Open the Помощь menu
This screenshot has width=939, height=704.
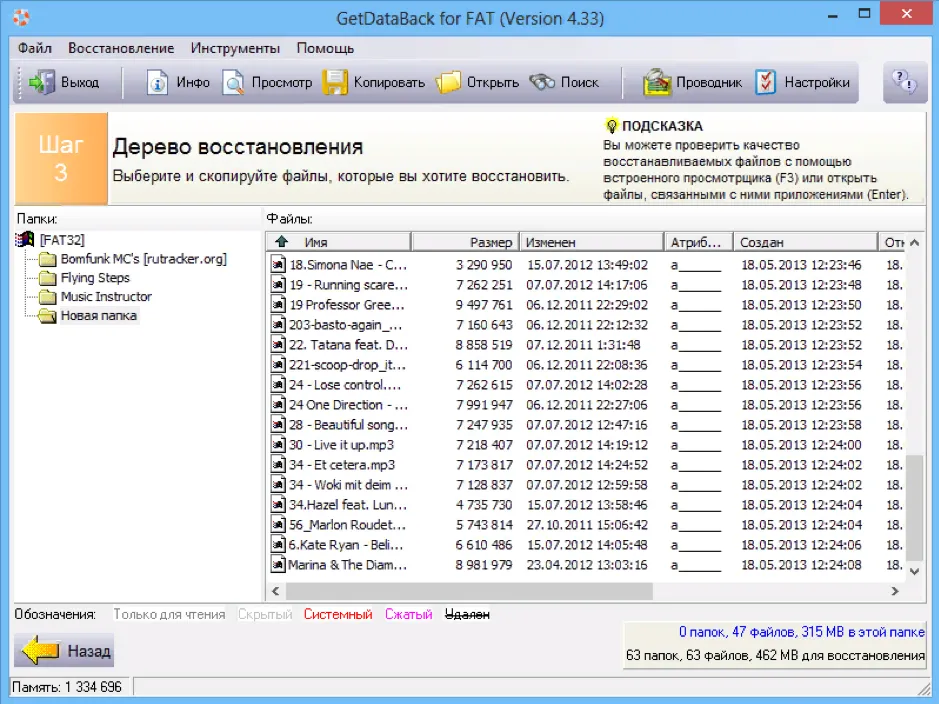point(325,48)
